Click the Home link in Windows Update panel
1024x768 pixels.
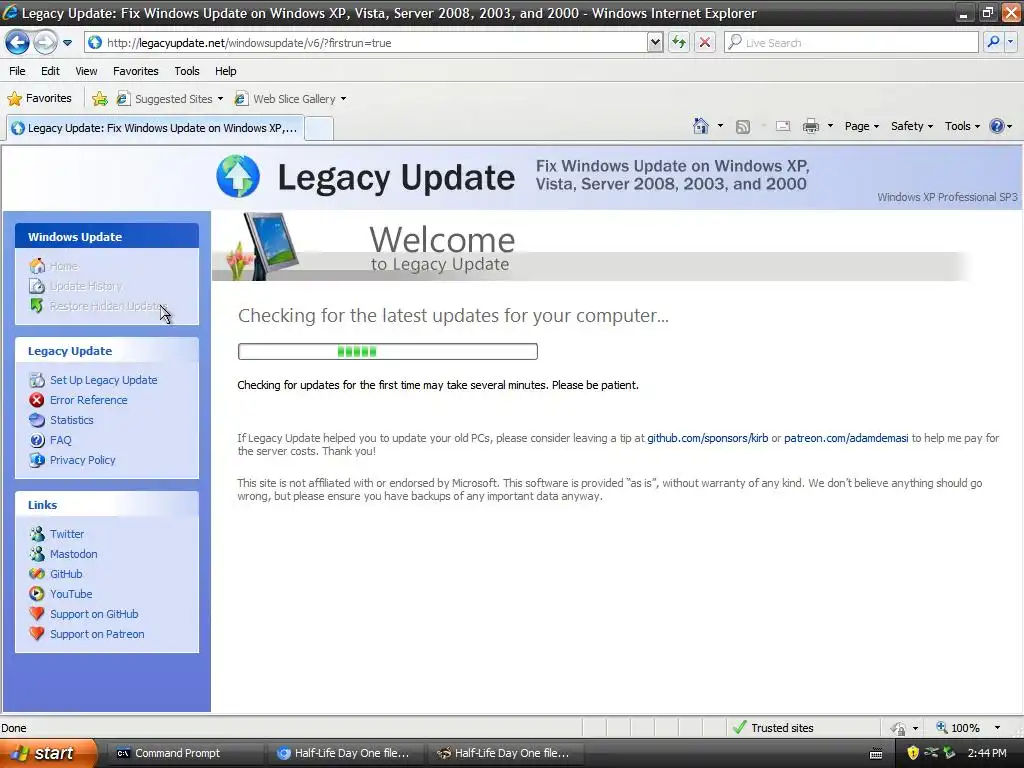tap(64, 266)
